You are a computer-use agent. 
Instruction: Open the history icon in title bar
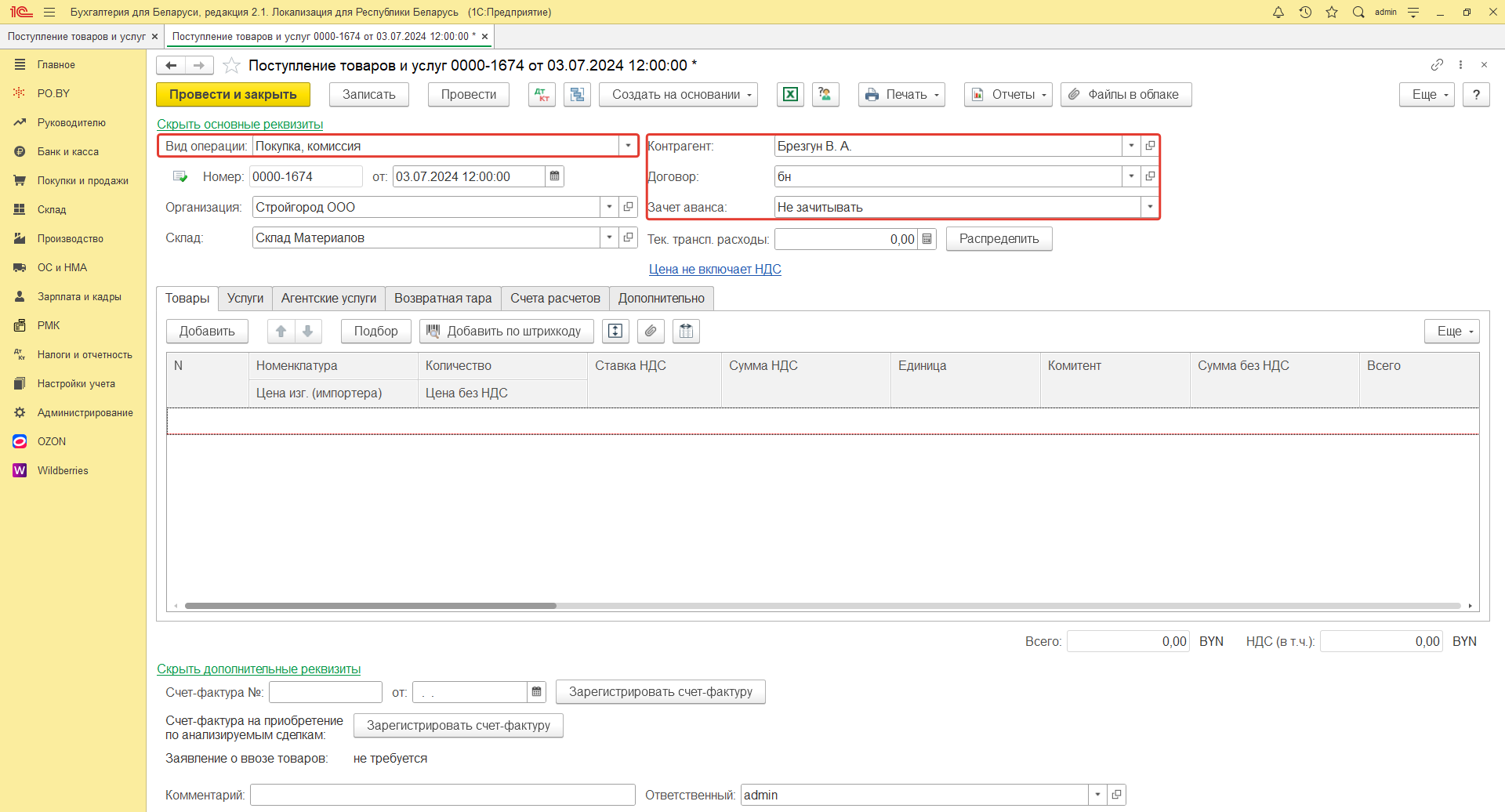(1305, 12)
